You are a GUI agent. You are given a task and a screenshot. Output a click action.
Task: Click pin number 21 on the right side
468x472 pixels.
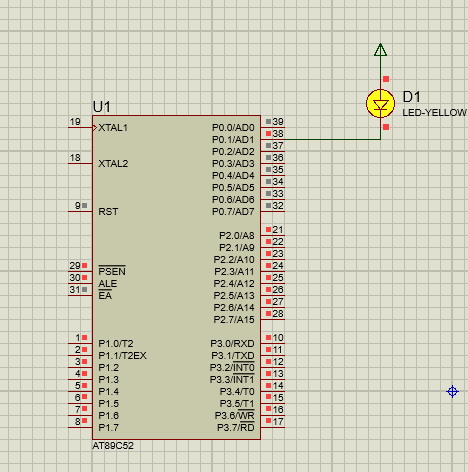pos(278,230)
